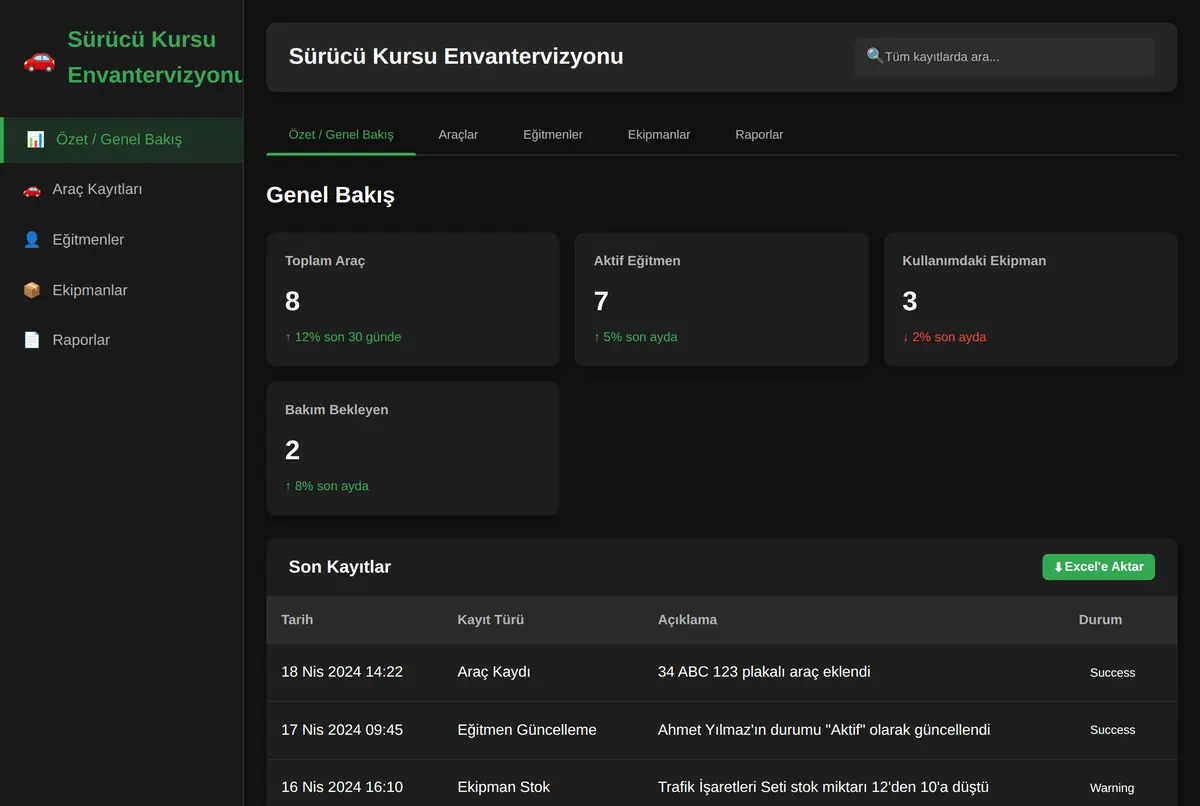Click the car icon beside Araç Kayıtları
1200x806 pixels.
click(x=32, y=189)
